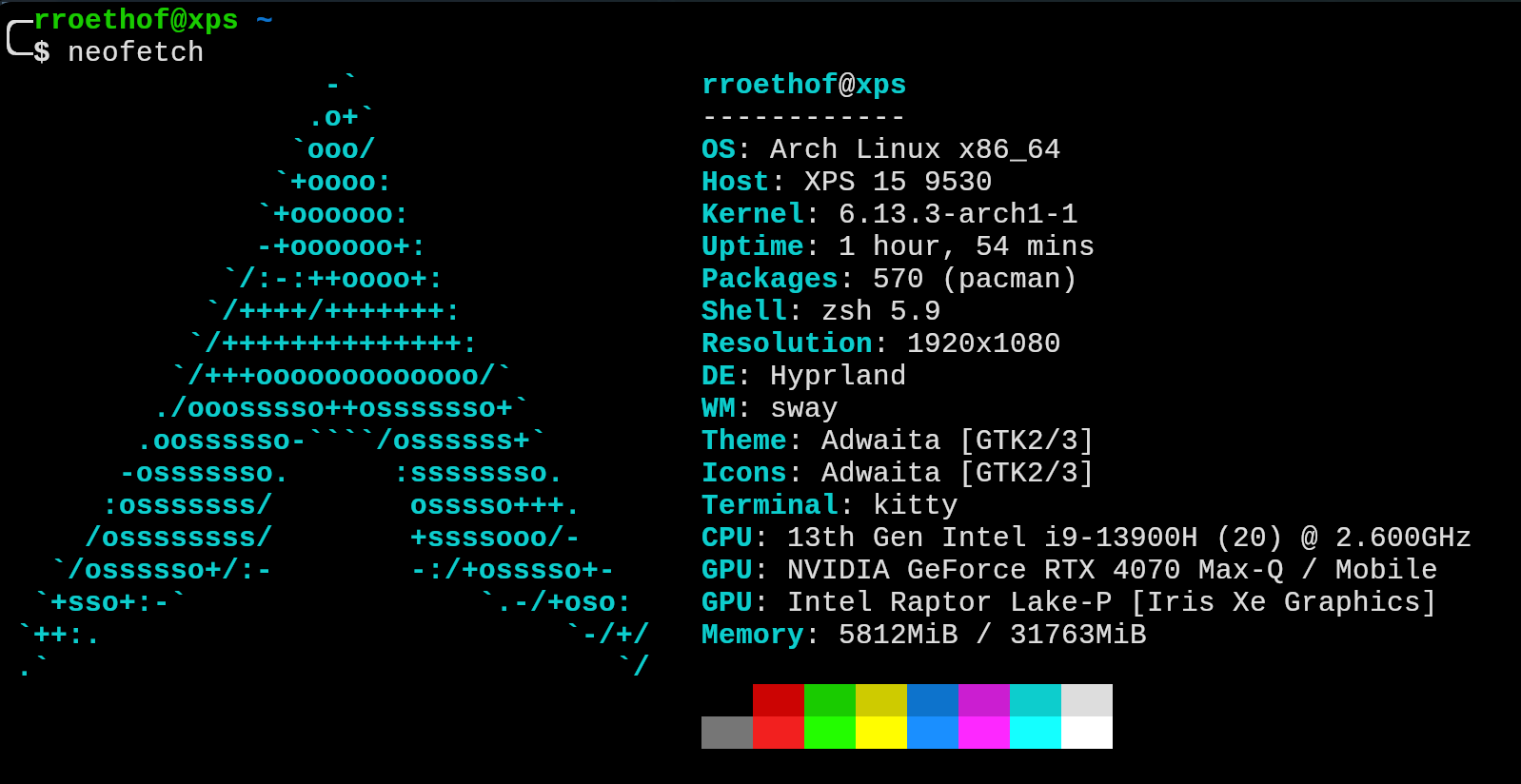Click the typed neofetch command
This screenshot has width=1521, height=784.
[136, 51]
